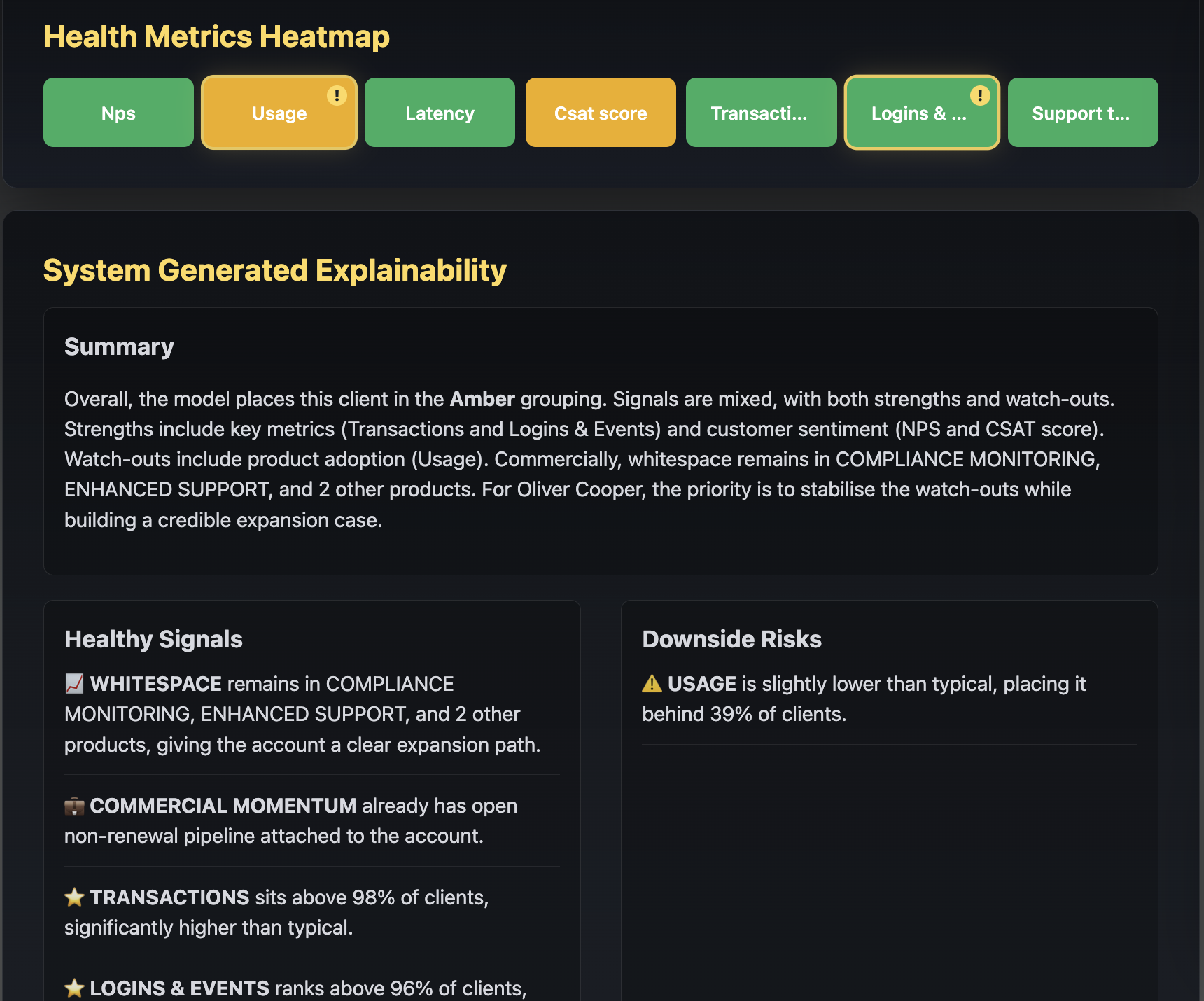Click the warning triangle next to USAGE risk
The height and width of the screenshot is (1001, 1204).
click(652, 684)
